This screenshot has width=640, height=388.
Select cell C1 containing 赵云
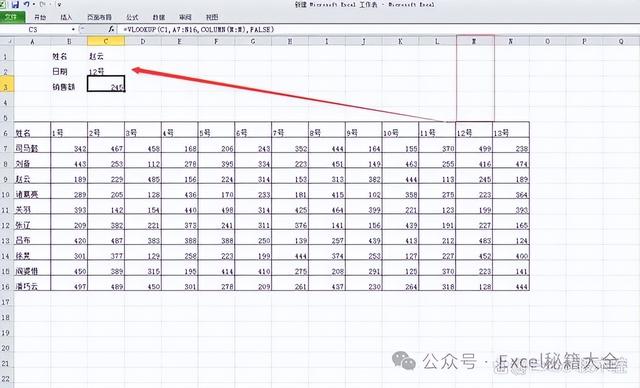pyautogui.click(x=106, y=56)
